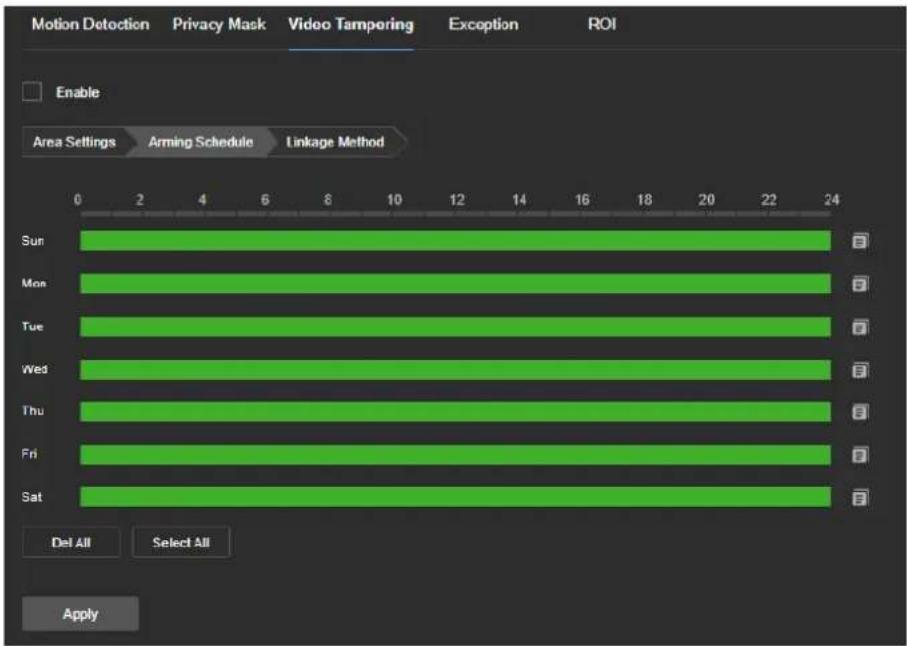Open the Area Settings step

(74, 142)
